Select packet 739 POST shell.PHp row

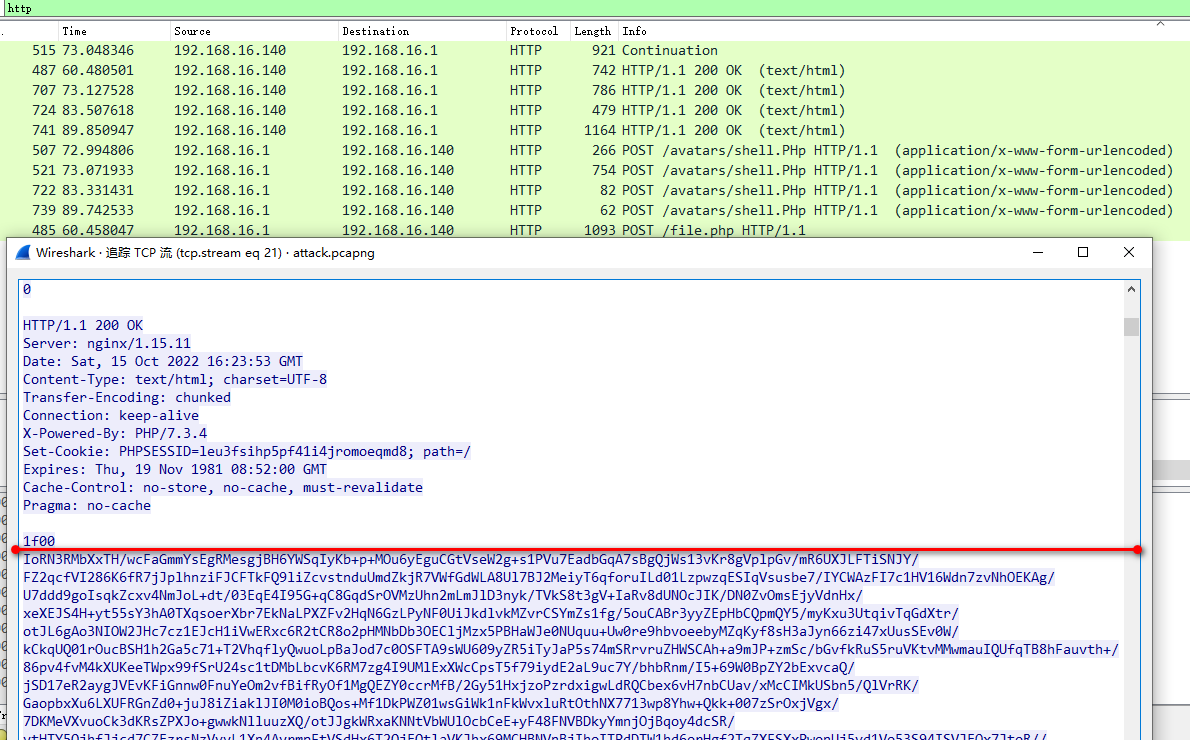(595, 210)
